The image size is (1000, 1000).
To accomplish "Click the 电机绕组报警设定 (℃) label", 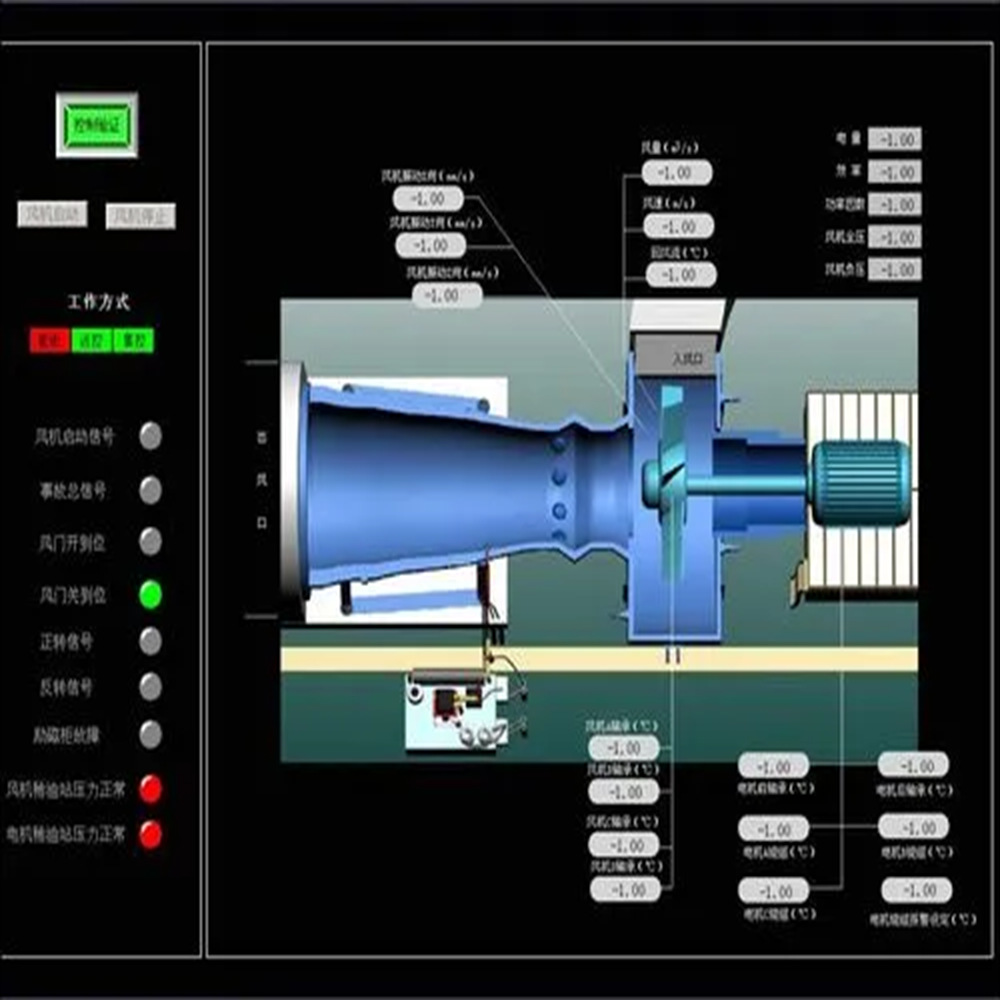I will coord(923,919).
